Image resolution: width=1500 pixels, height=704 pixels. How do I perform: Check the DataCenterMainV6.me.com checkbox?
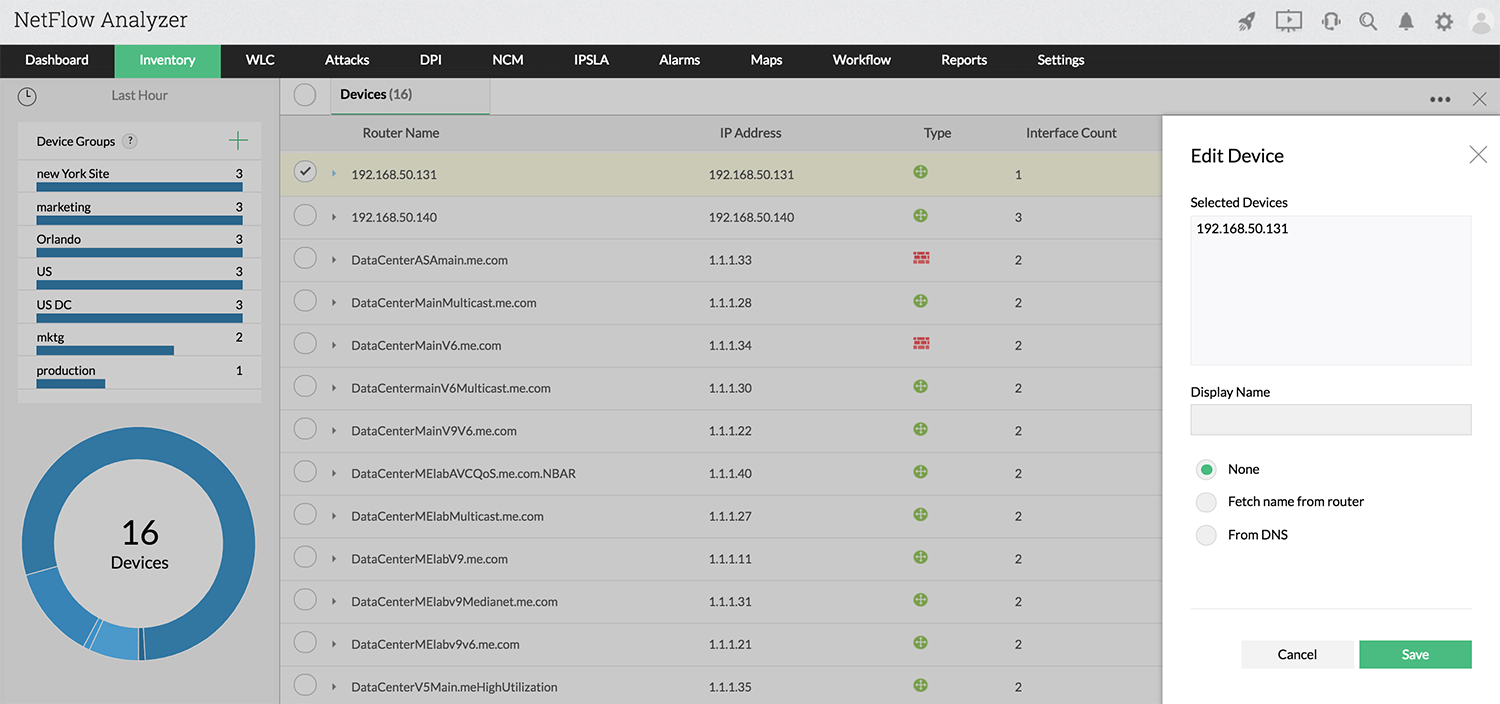coord(305,344)
